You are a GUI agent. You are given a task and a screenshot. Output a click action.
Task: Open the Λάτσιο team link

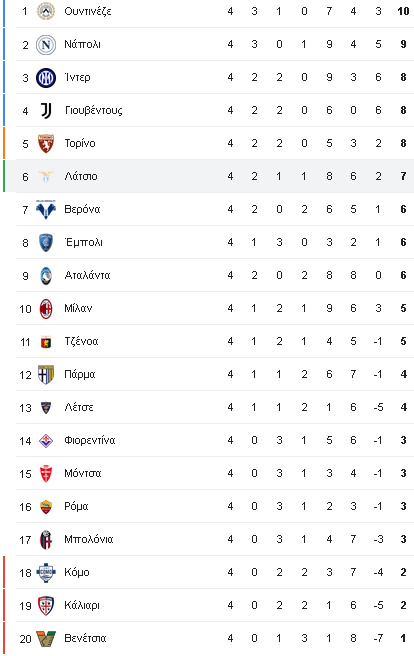coord(81,177)
